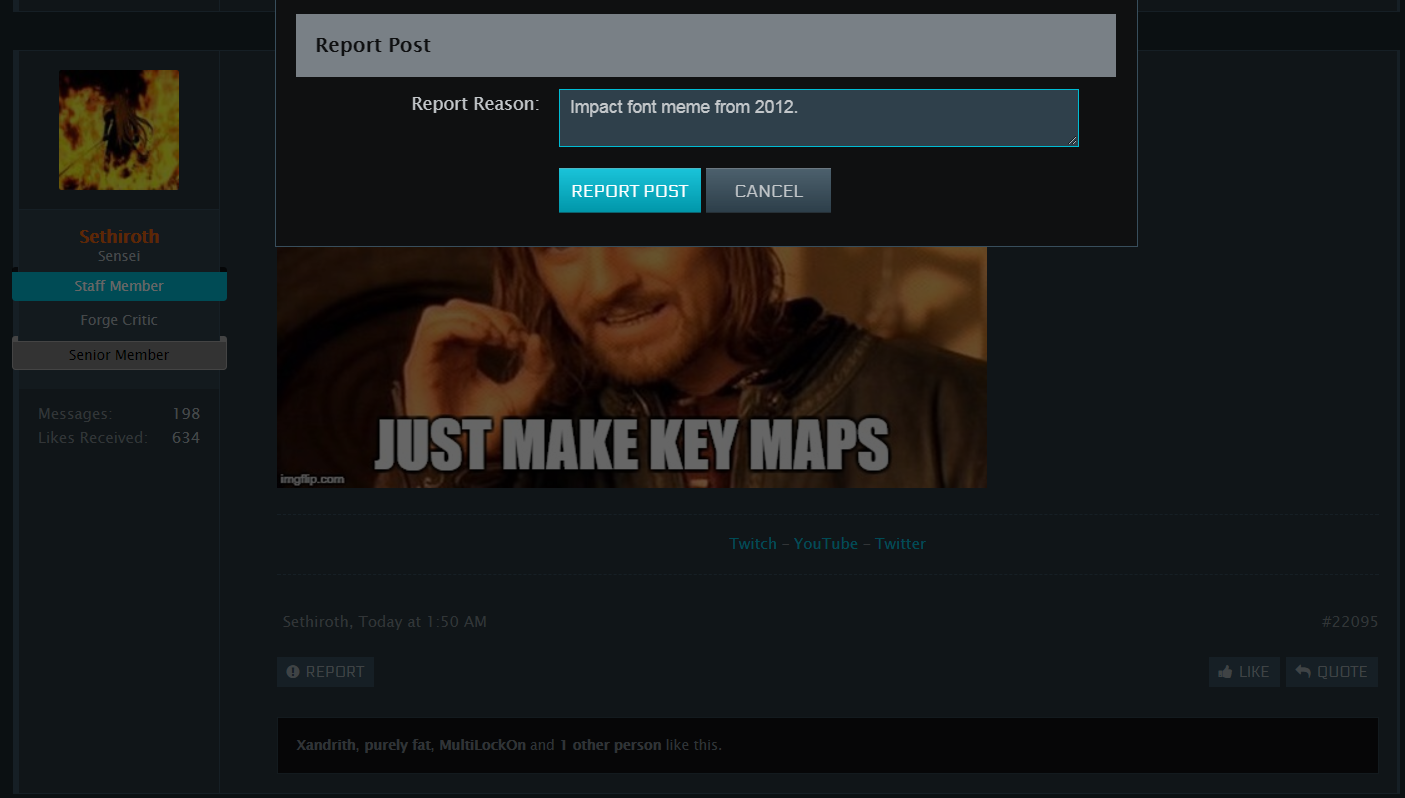Quote Sethiroth's post

click(x=1332, y=672)
